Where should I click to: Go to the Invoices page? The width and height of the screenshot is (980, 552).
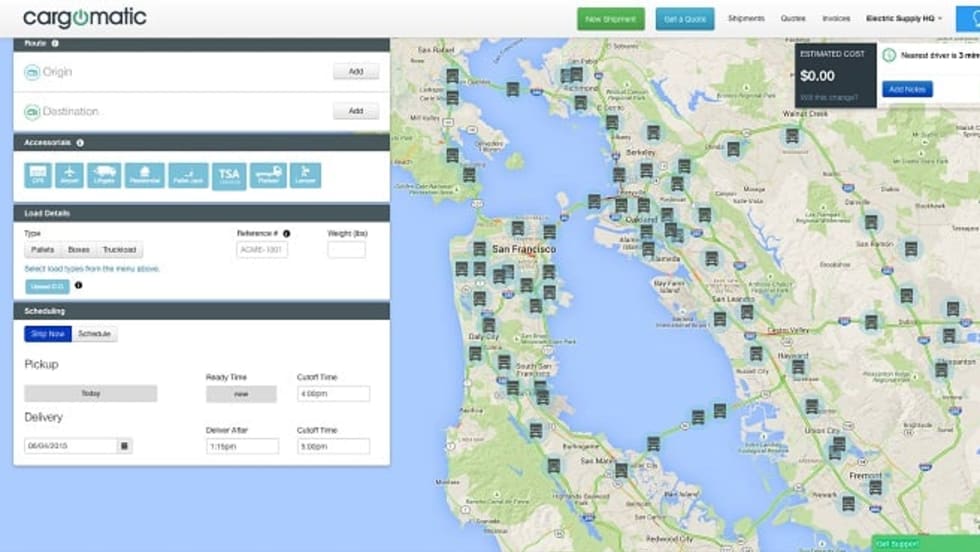(x=836, y=18)
